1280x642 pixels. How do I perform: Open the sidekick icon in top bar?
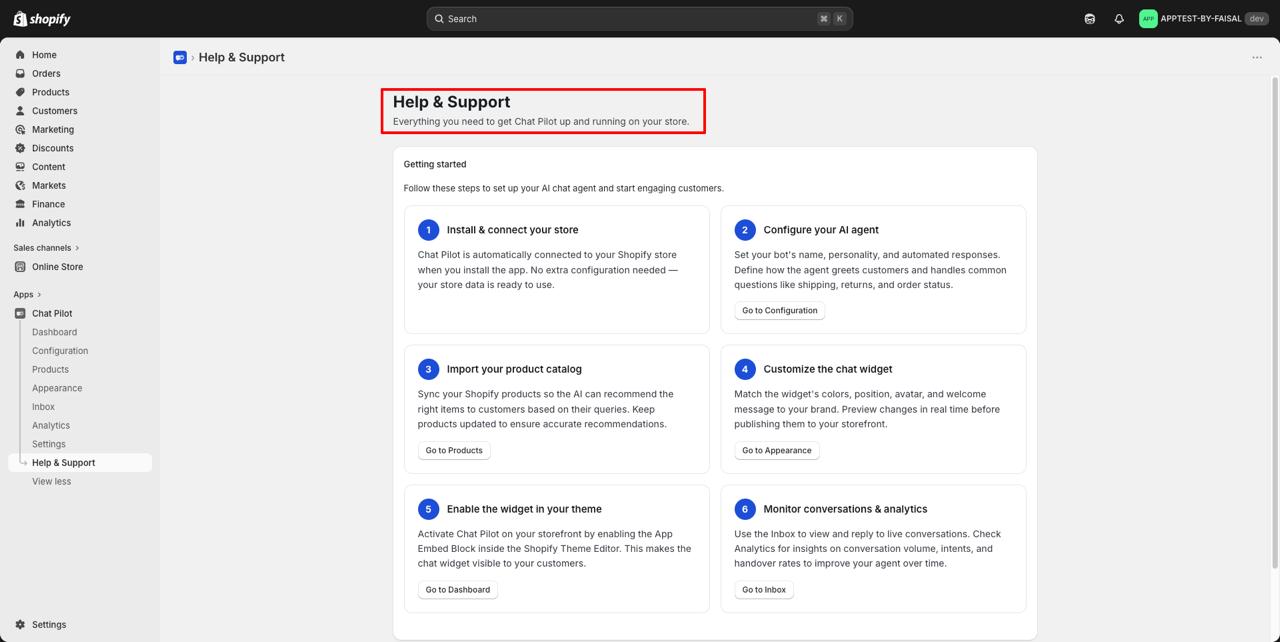point(1090,19)
